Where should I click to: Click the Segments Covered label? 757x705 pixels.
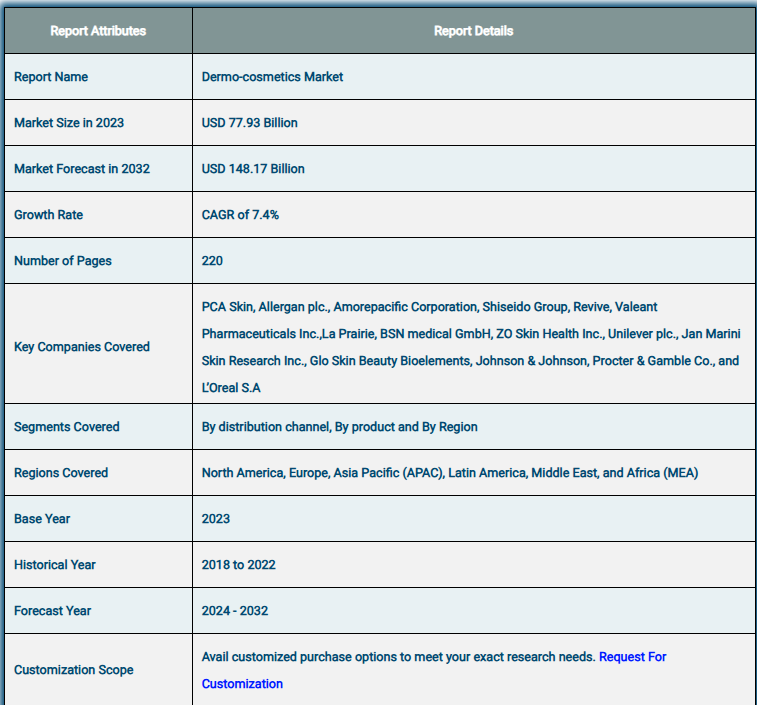point(67,427)
